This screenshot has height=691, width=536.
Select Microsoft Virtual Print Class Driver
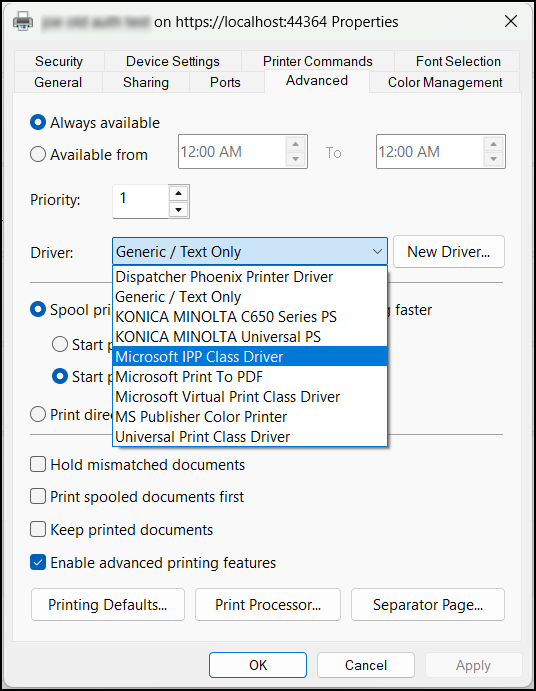[250, 397]
